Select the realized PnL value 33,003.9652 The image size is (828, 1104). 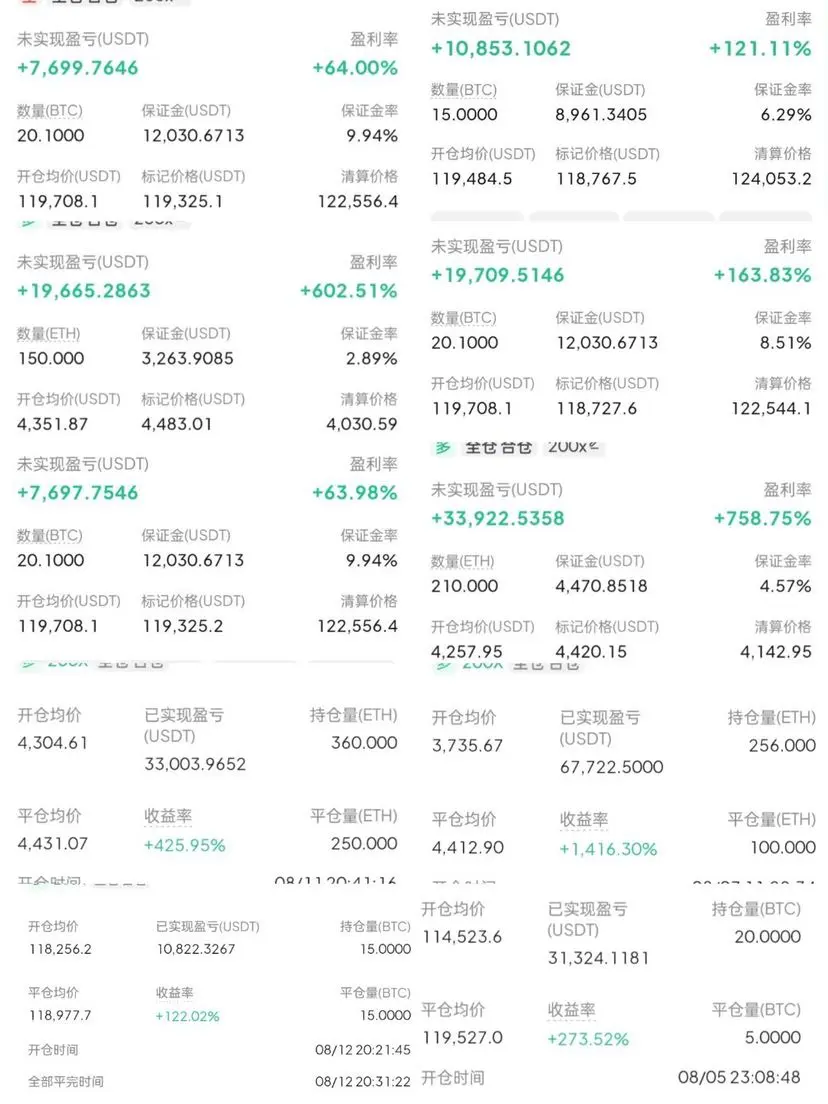(x=195, y=764)
